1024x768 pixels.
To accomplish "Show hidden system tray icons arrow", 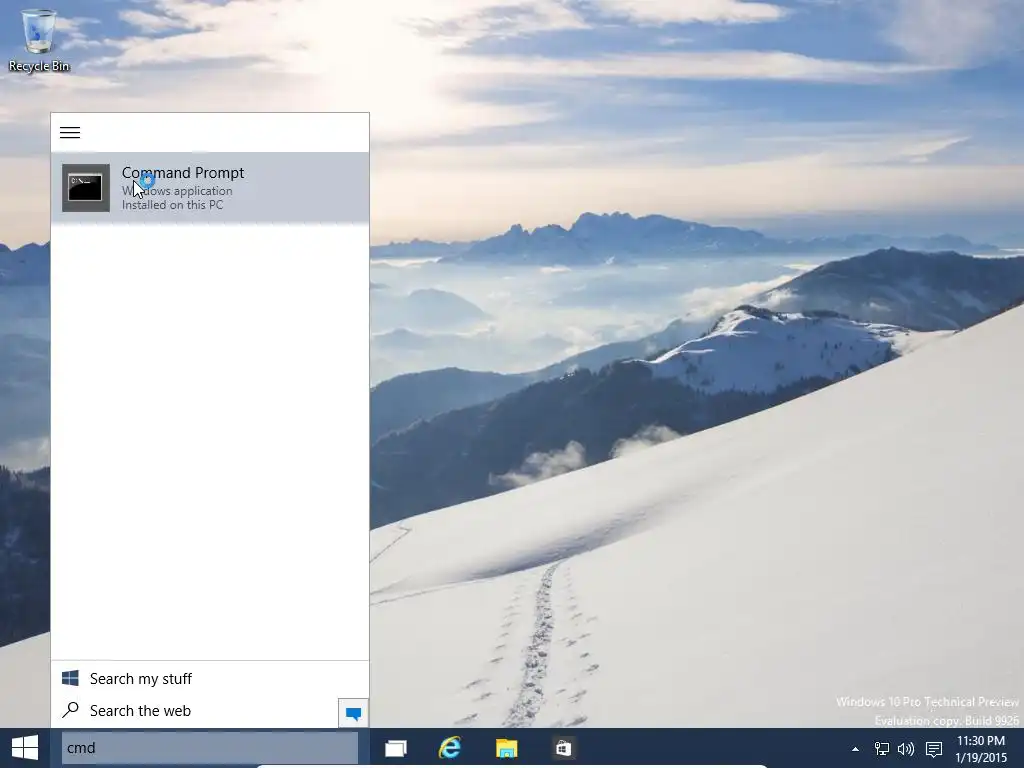I will (x=856, y=749).
